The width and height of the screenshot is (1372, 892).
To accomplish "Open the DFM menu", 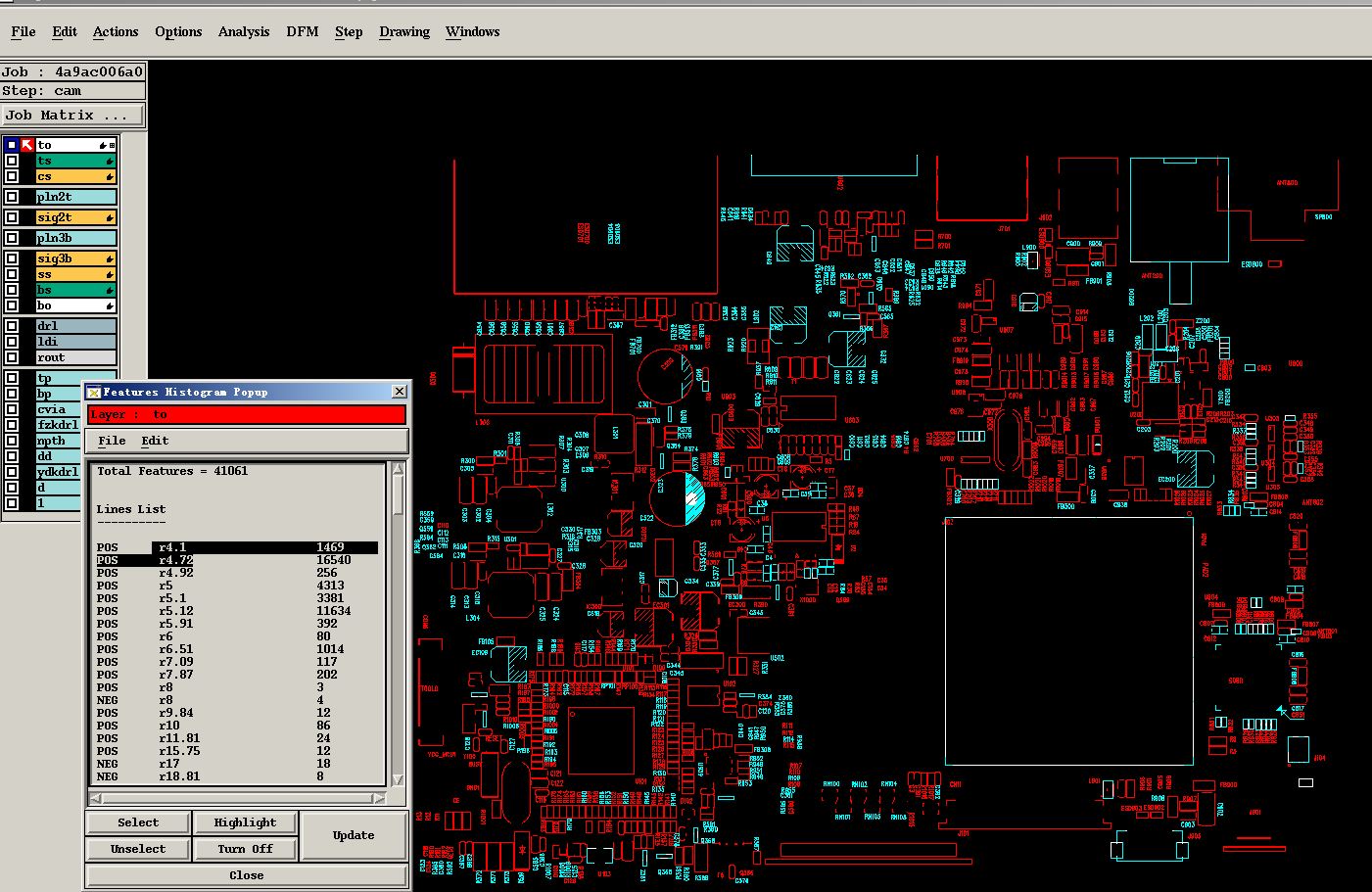I will pyautogui.click(x=303, y=31).
